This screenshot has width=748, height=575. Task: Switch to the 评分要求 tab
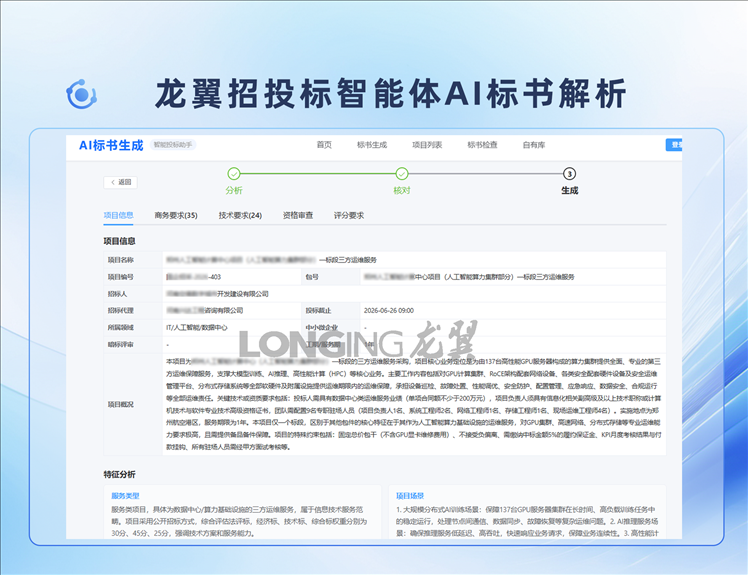click(x=349, y=215)
